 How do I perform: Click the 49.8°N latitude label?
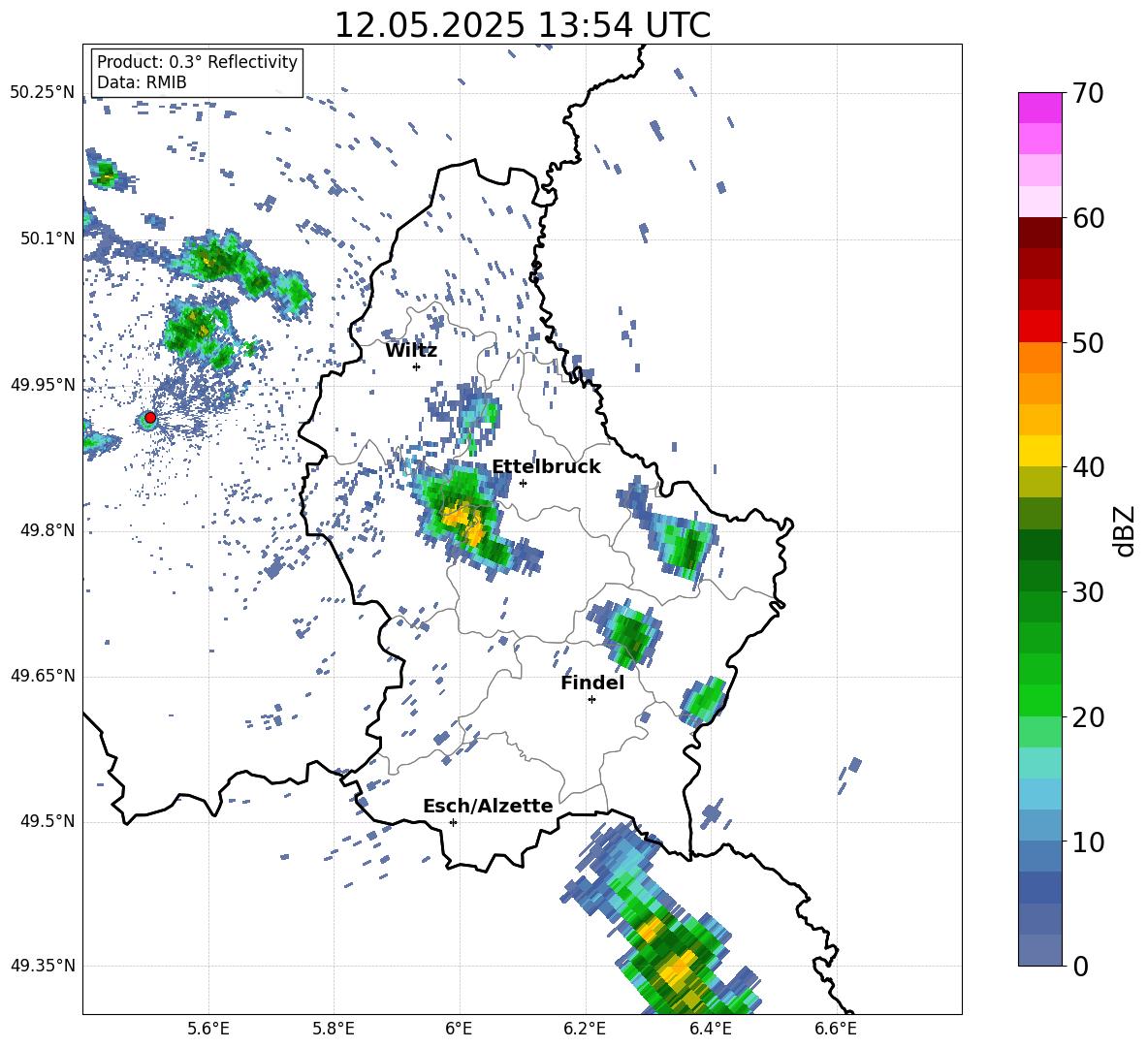point(48,530)
